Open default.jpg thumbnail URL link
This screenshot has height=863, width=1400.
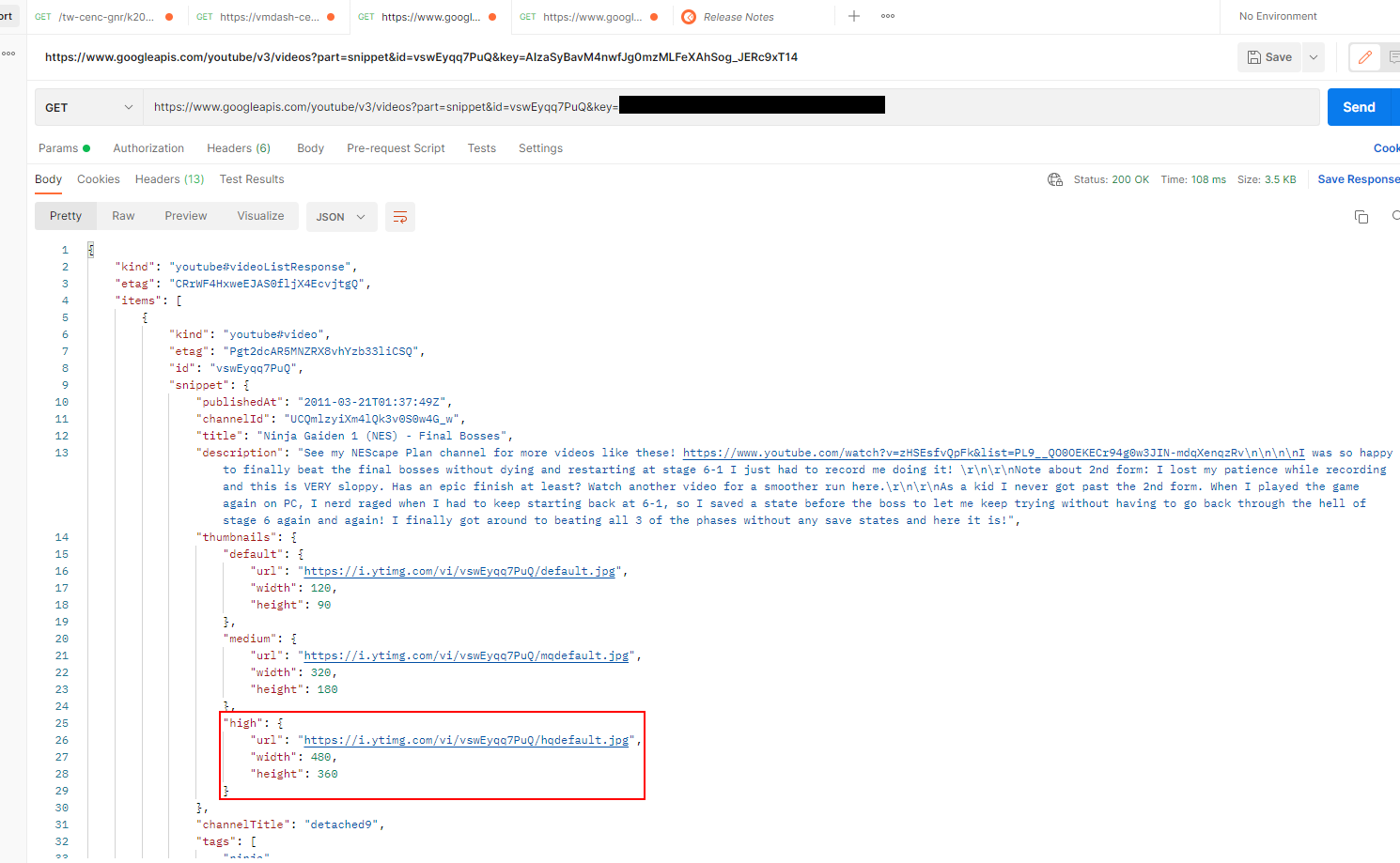[x=459, y=571]
